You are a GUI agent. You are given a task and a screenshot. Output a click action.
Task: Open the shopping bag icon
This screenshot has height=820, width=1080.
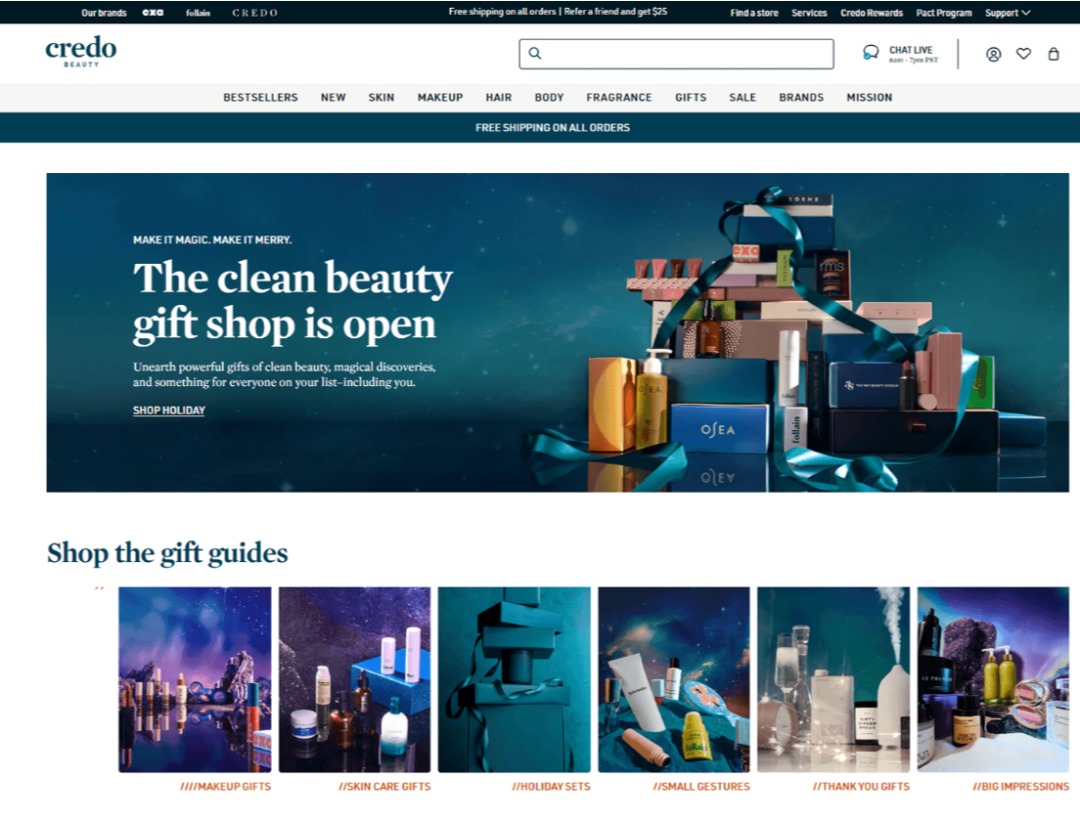[1054, 54]
